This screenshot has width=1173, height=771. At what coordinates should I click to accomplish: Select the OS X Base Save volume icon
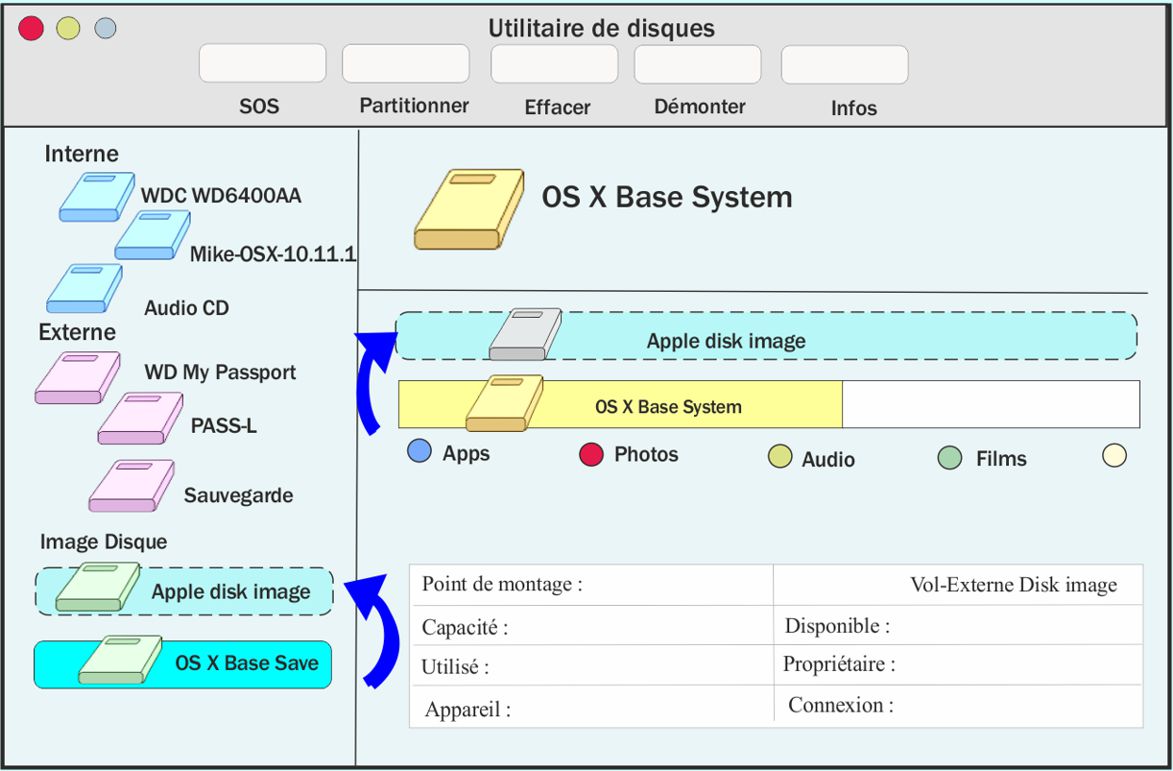[x=120, y=660]
